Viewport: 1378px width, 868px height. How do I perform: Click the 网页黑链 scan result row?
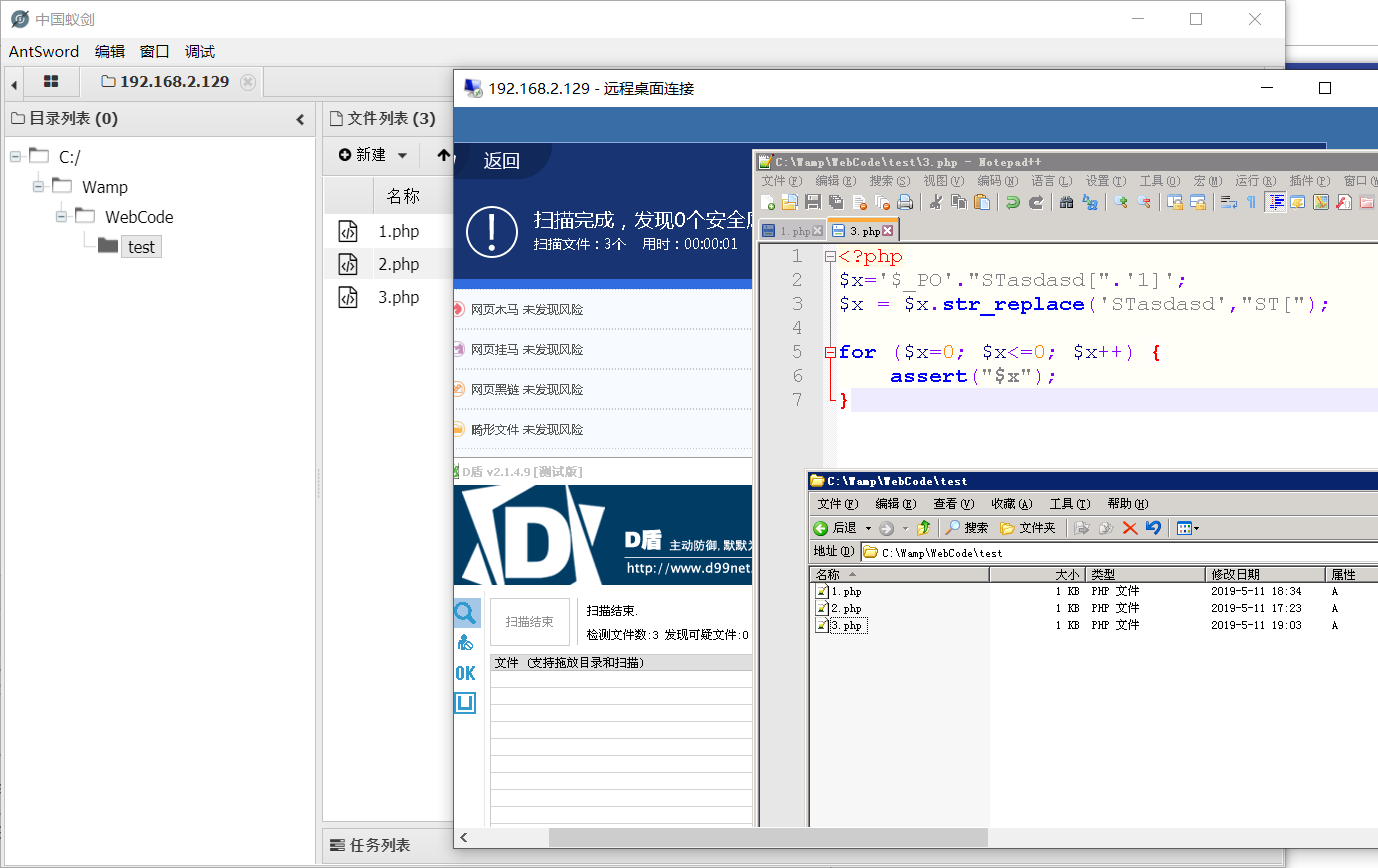click(602, 389)
